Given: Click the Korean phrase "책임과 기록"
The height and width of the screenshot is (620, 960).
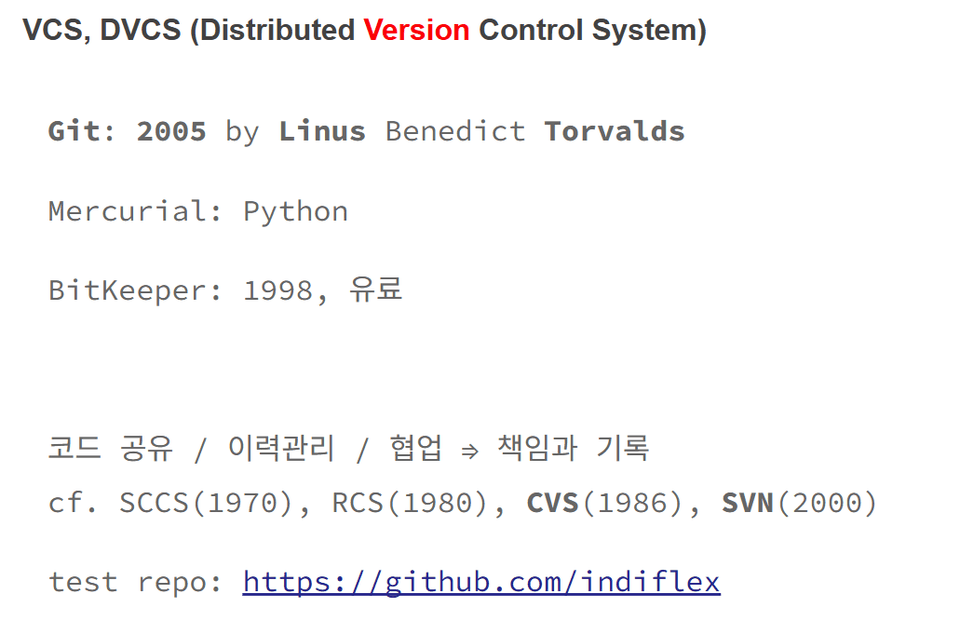Looking at the screenshot, I should pos(573,449).
